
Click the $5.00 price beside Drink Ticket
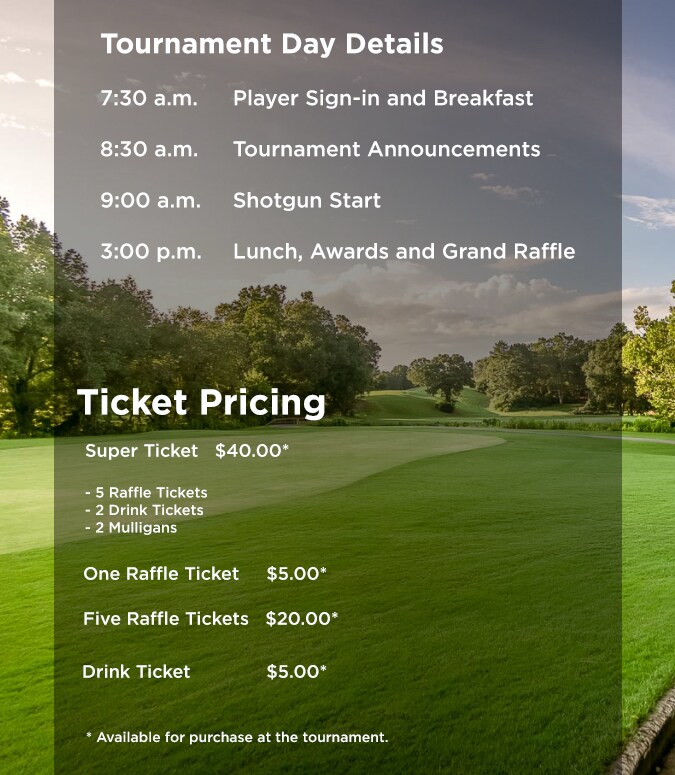click(296, 672)
